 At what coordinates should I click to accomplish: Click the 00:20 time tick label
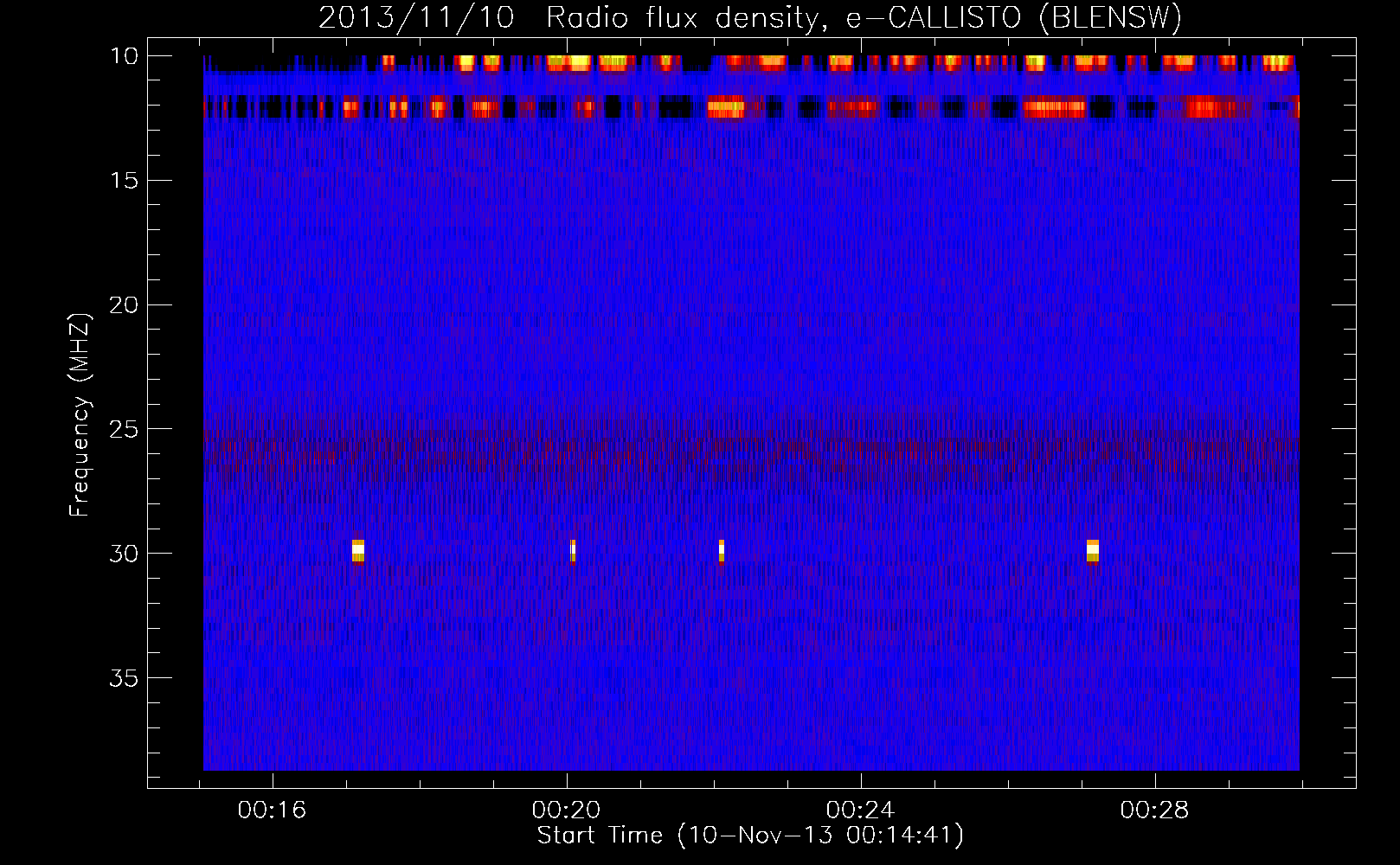pyautogui.click(x=567, y=810)
